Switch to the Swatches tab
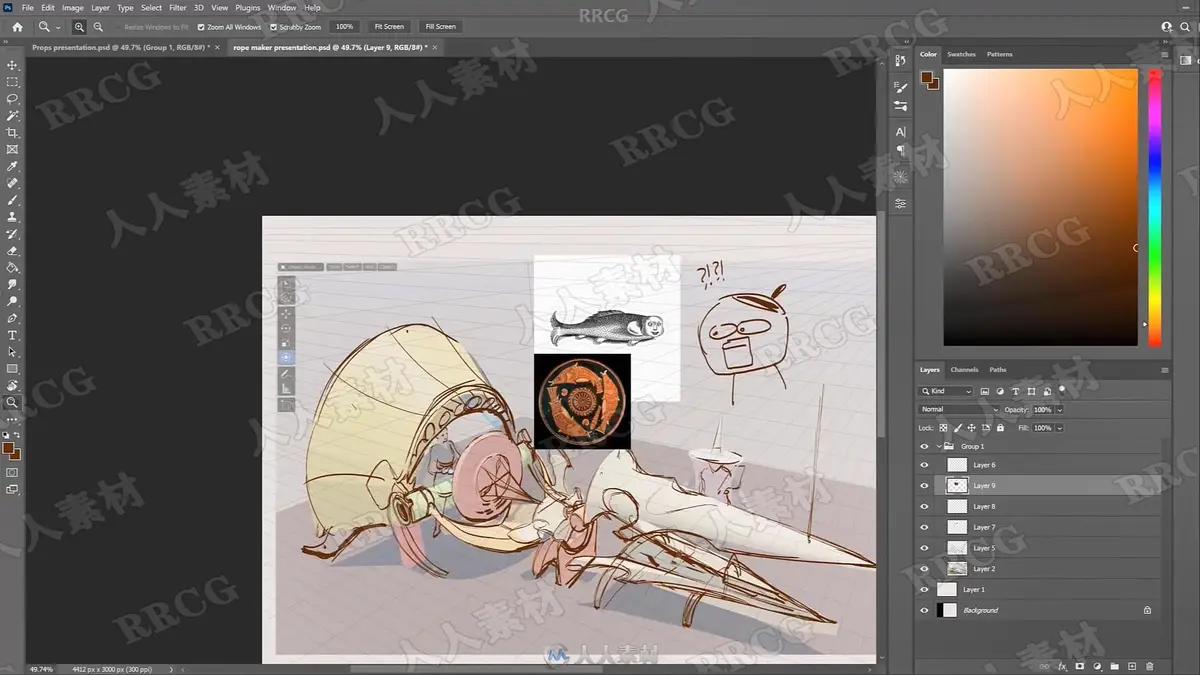Image resolution: width=1200 pixels, height=675 pixels. point(961,54)
